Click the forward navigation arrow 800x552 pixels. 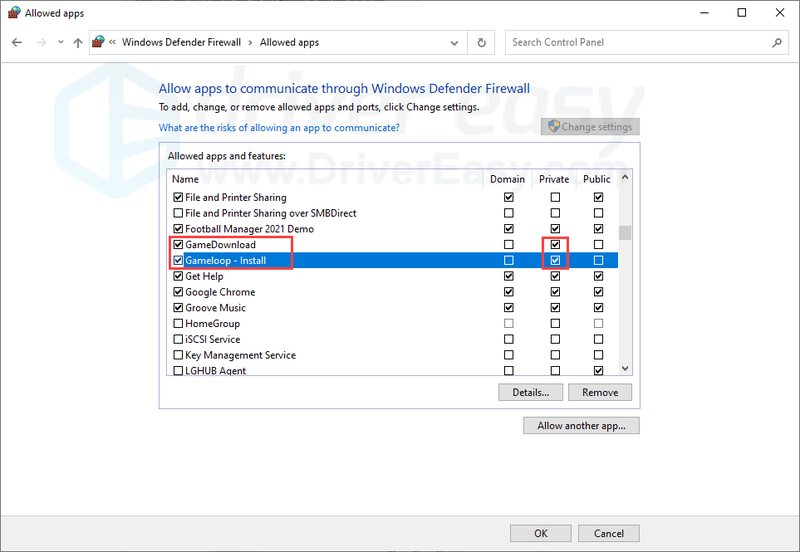pyautogui.click(x=41, y=42)
